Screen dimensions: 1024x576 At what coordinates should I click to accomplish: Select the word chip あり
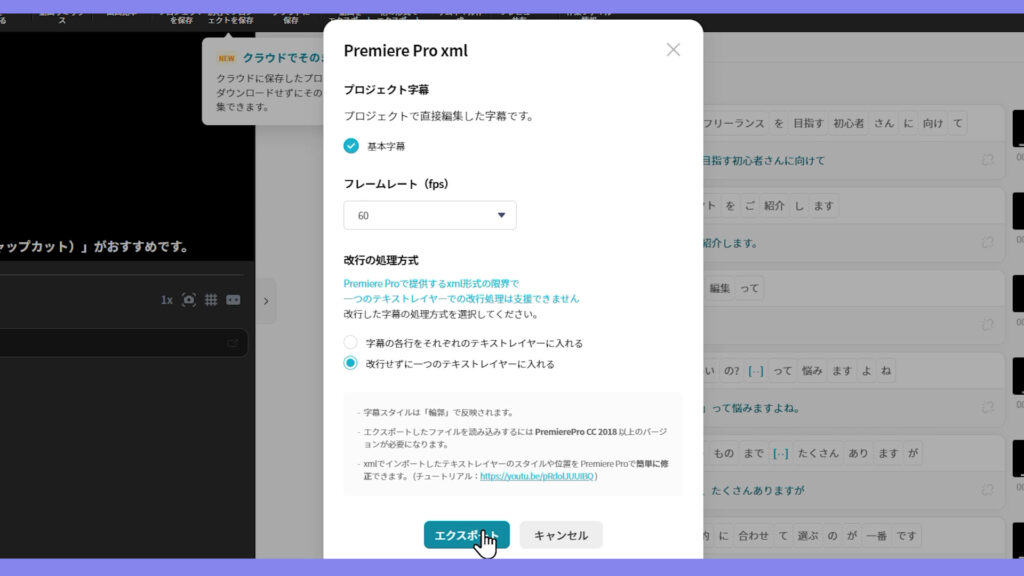[x=858, y=453]
